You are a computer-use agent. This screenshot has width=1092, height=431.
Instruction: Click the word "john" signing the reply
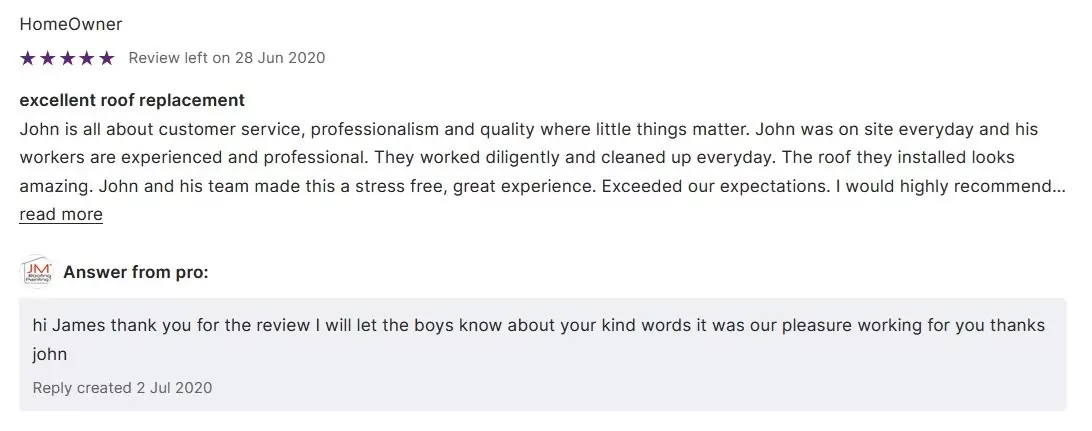(49, 354)
